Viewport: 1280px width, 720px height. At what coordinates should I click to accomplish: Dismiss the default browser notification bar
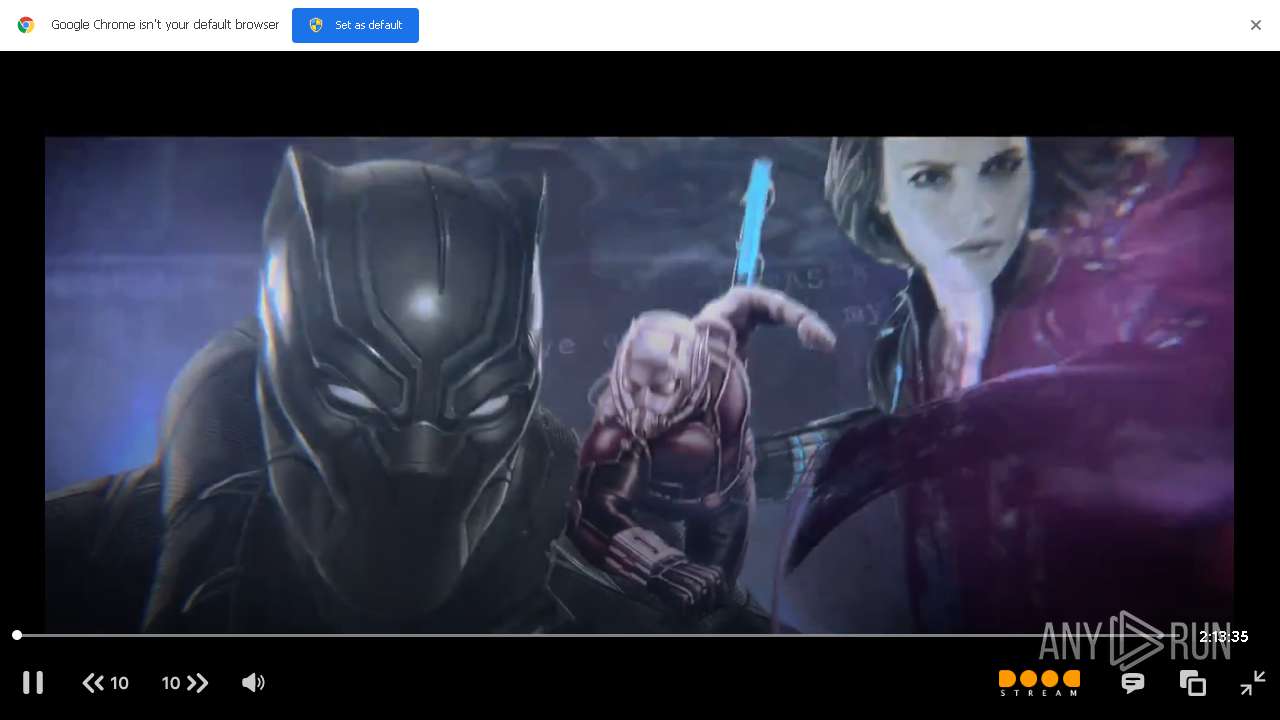1256,25
